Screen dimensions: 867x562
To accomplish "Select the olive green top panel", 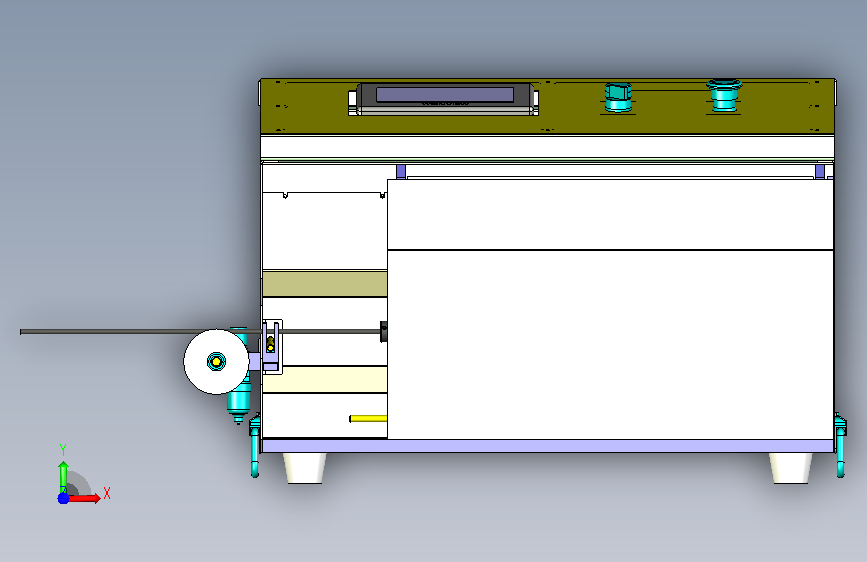I will click(547, 106).
